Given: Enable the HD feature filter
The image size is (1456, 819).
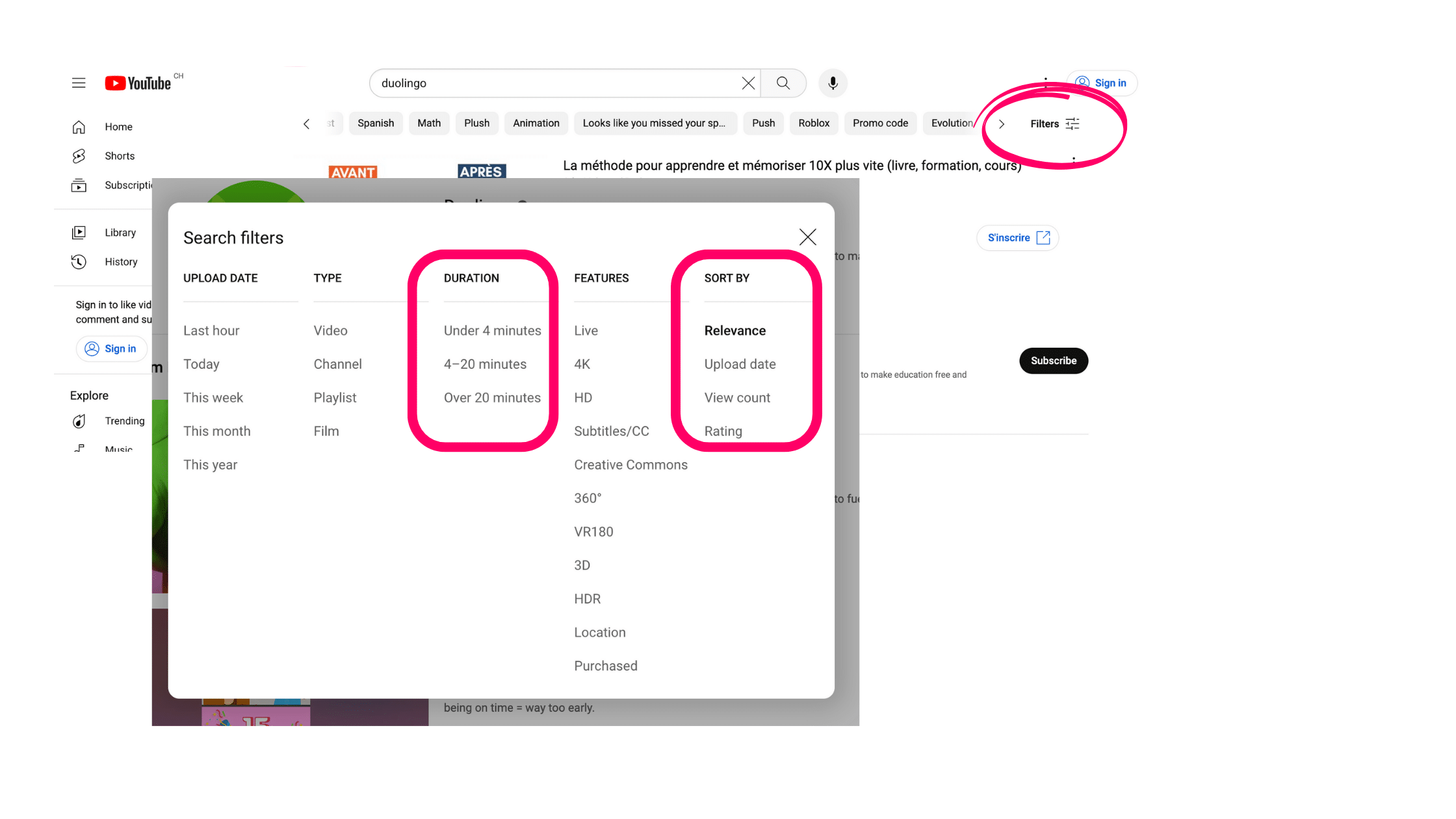Looking at the screenshot, I should tap(583, 398).
